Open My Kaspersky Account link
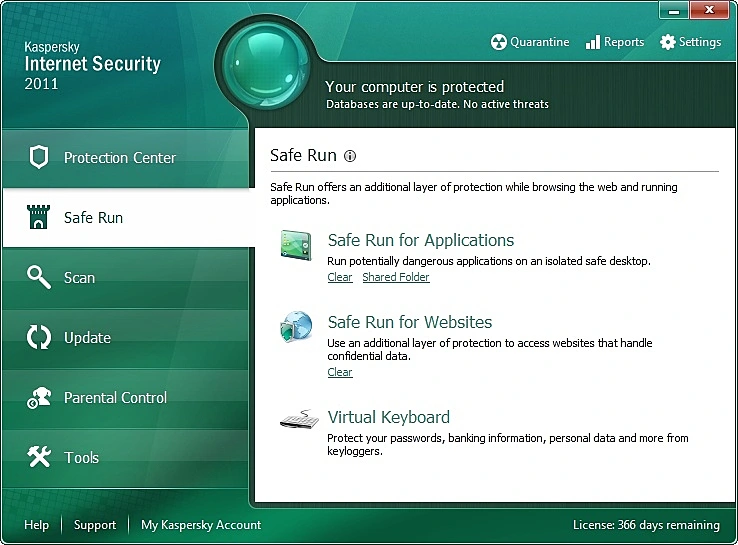The width and height of the screenshot is (738, 545). coord(201,525)
